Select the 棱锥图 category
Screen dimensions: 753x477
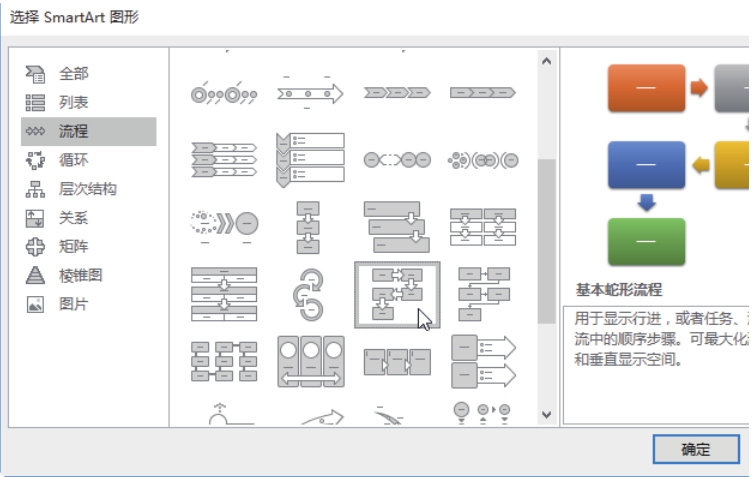pyautogui.click(x=88, y=275)
